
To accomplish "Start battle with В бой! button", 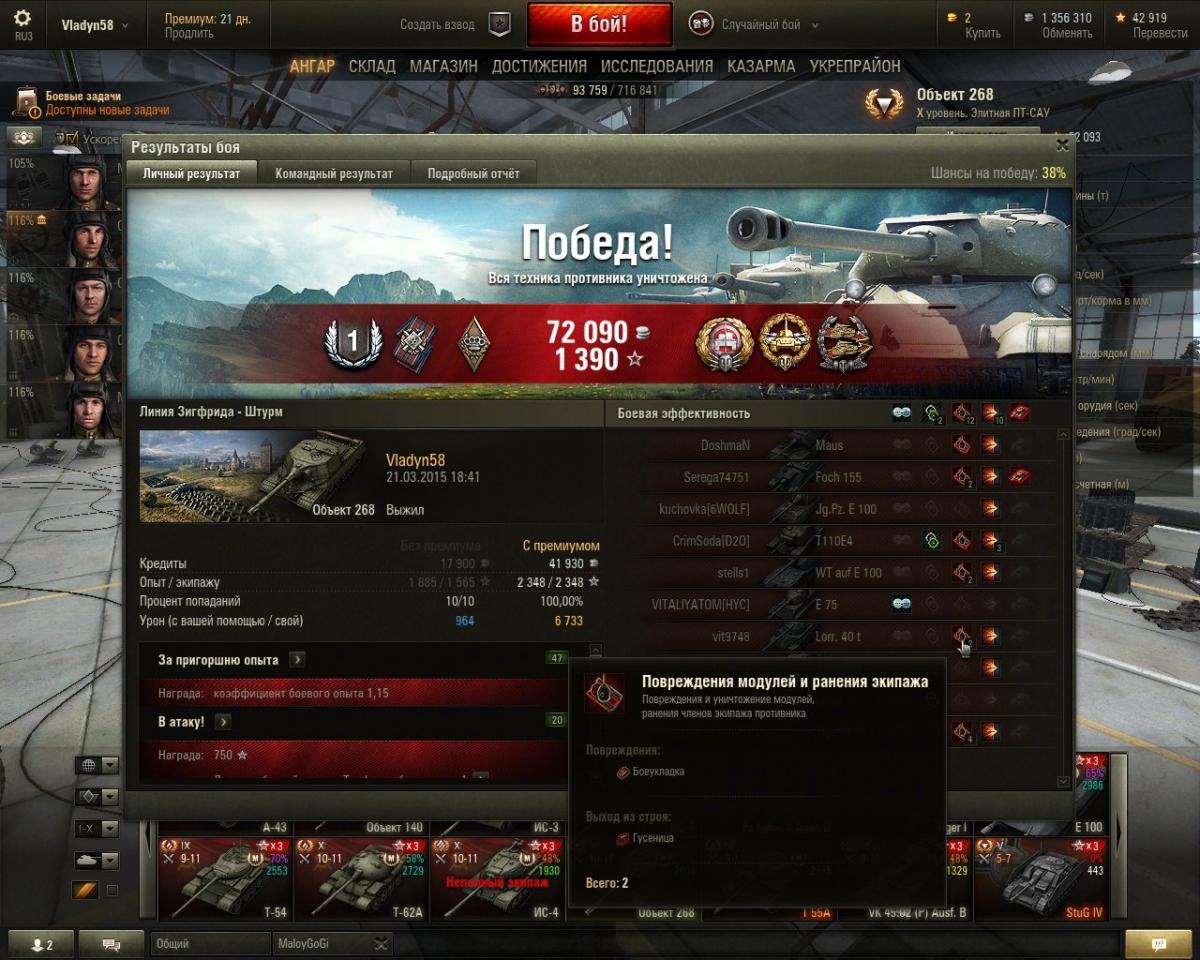I will 599,25.
